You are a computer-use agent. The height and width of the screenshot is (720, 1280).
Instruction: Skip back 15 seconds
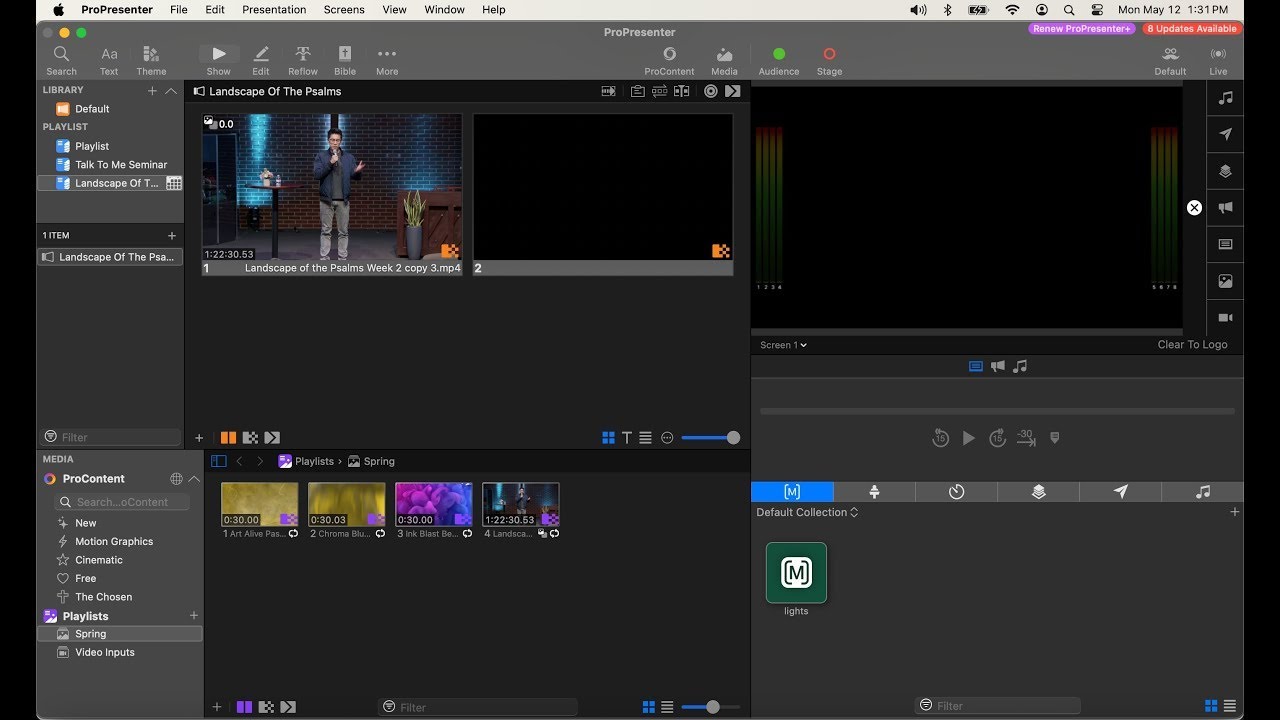(x=940, y=438)
